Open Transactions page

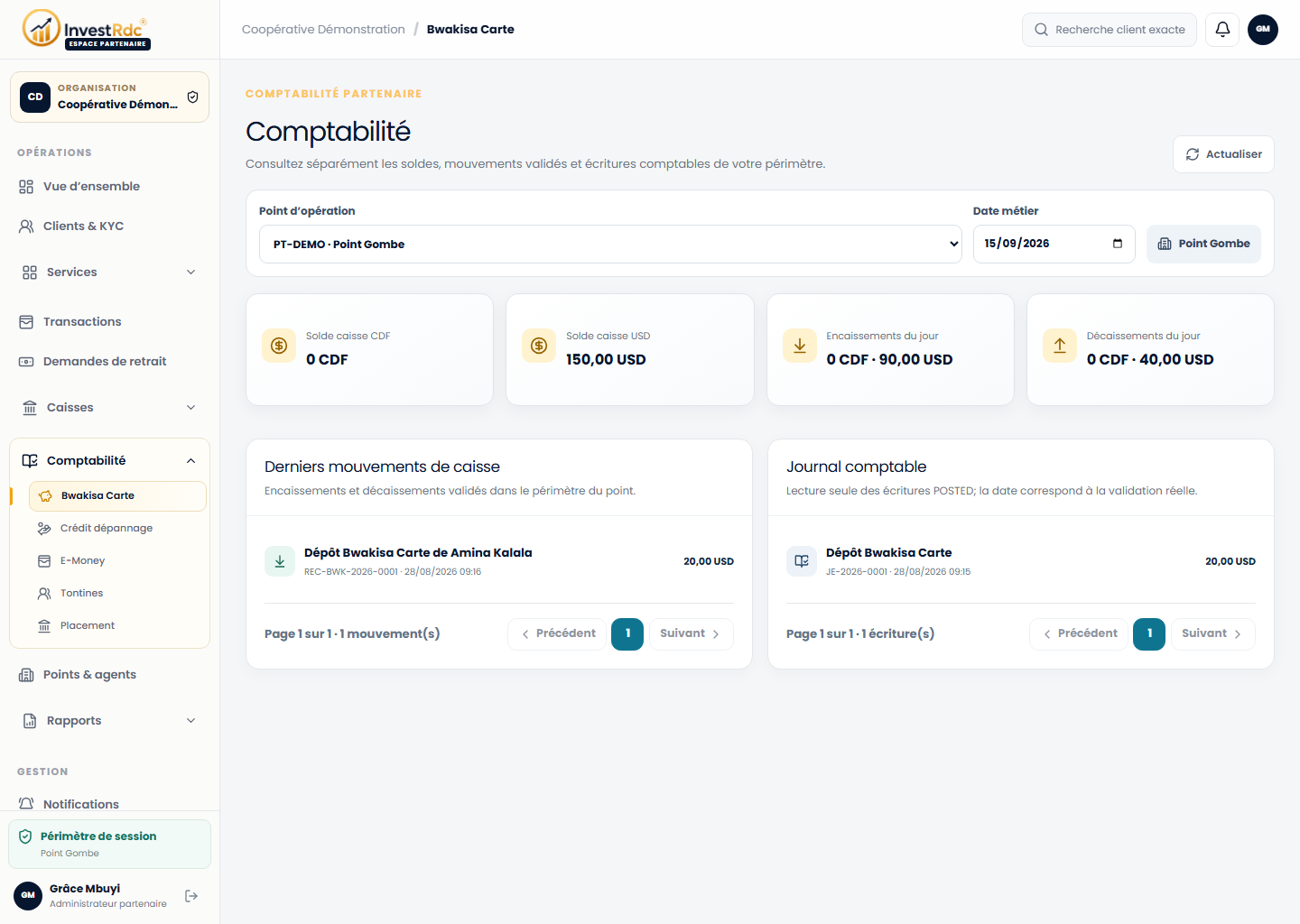click(x=109, y=322)
